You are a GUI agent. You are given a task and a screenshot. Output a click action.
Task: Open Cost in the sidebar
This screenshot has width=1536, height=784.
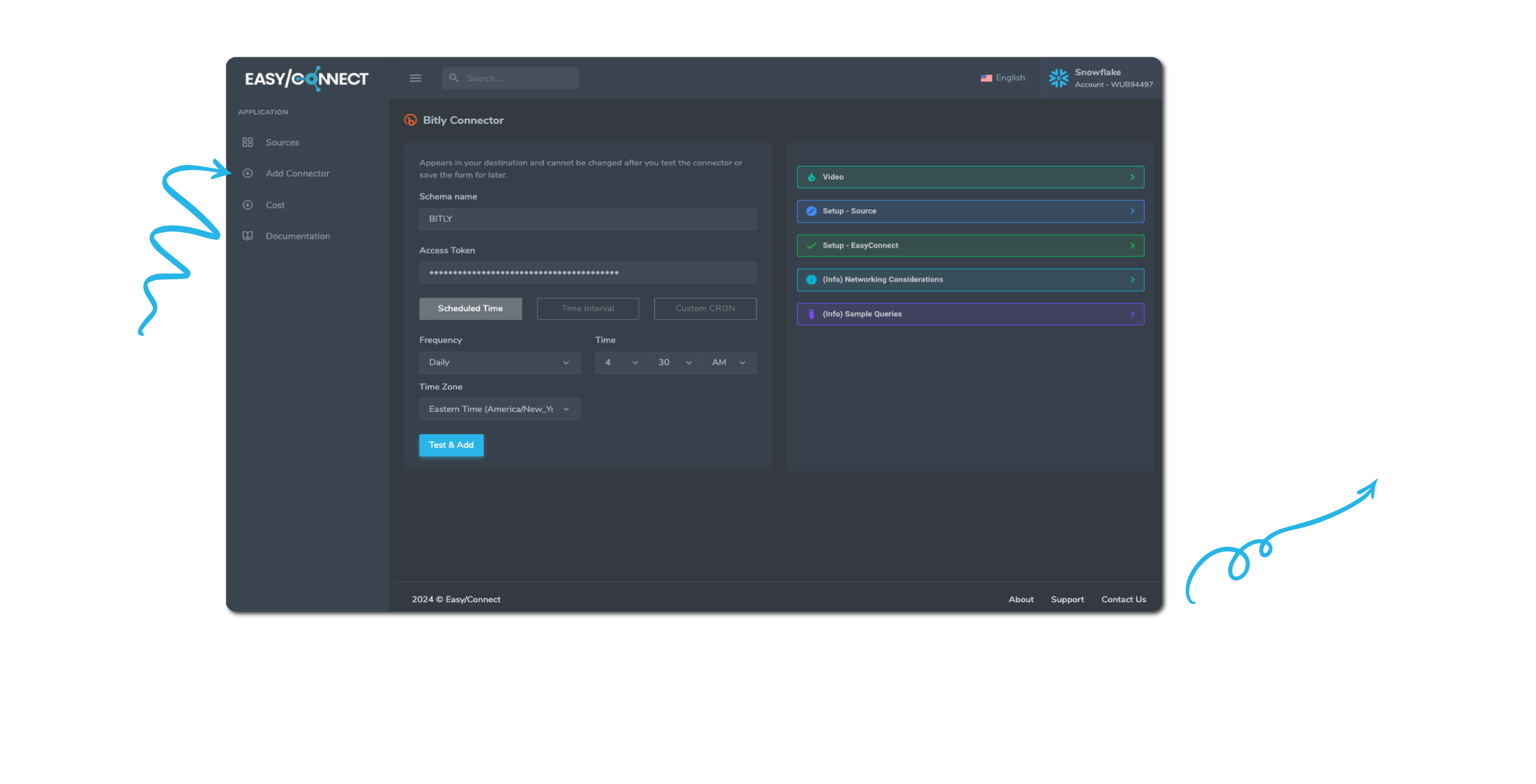(275, 205)
